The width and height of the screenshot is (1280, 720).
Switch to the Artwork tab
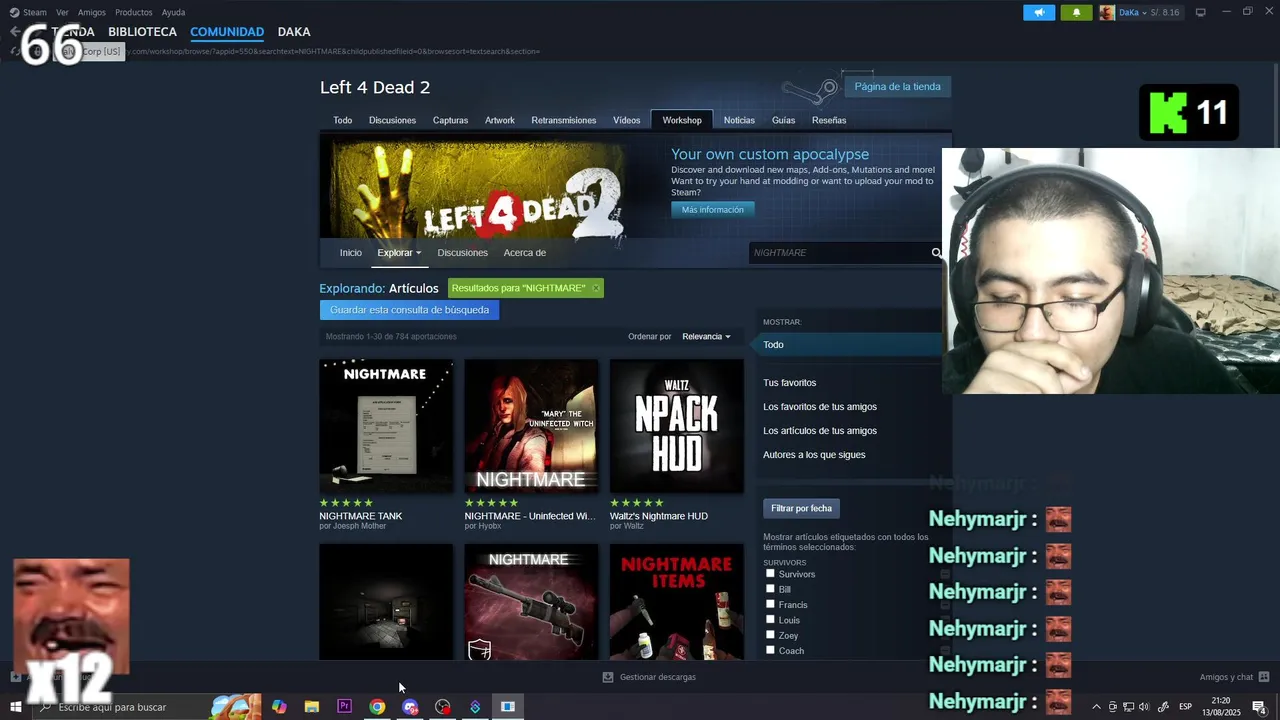click(x=500, y=120)
